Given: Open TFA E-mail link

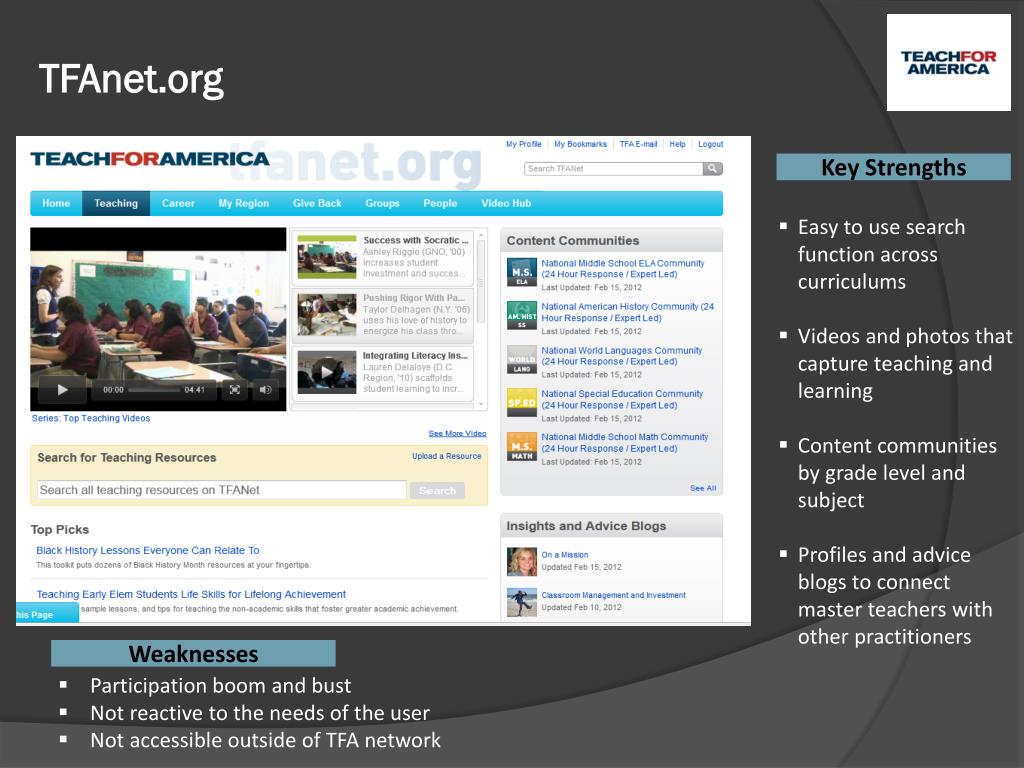Looking at the screenshot, I should coord(638,144).
